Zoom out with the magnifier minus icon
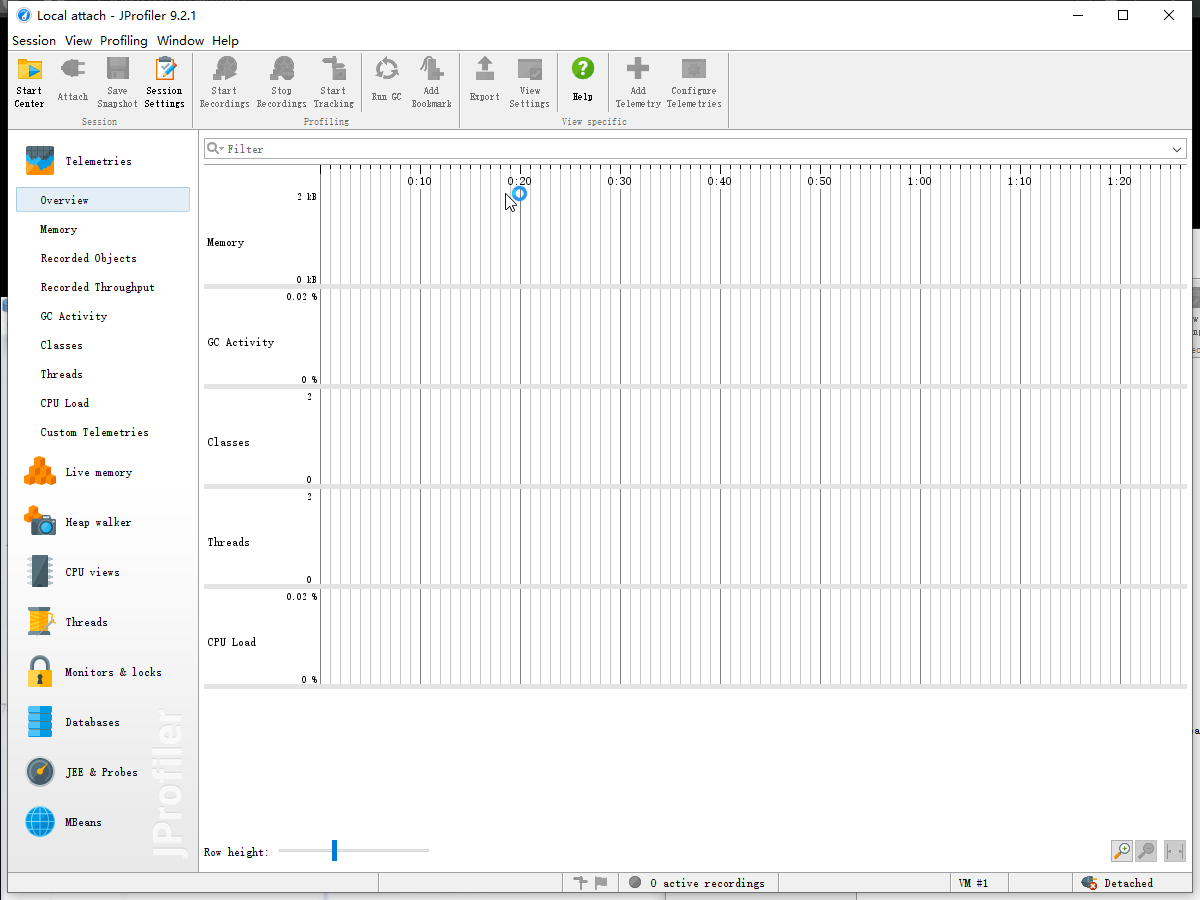 click(1147, 851)
